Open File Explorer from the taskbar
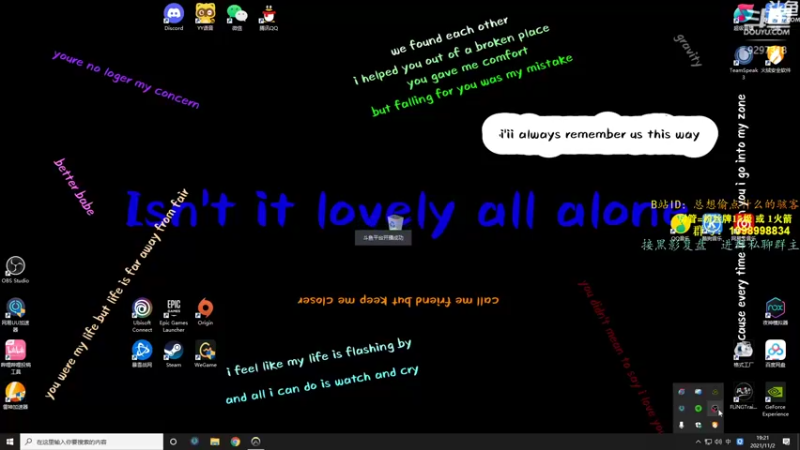 [215, 441]
